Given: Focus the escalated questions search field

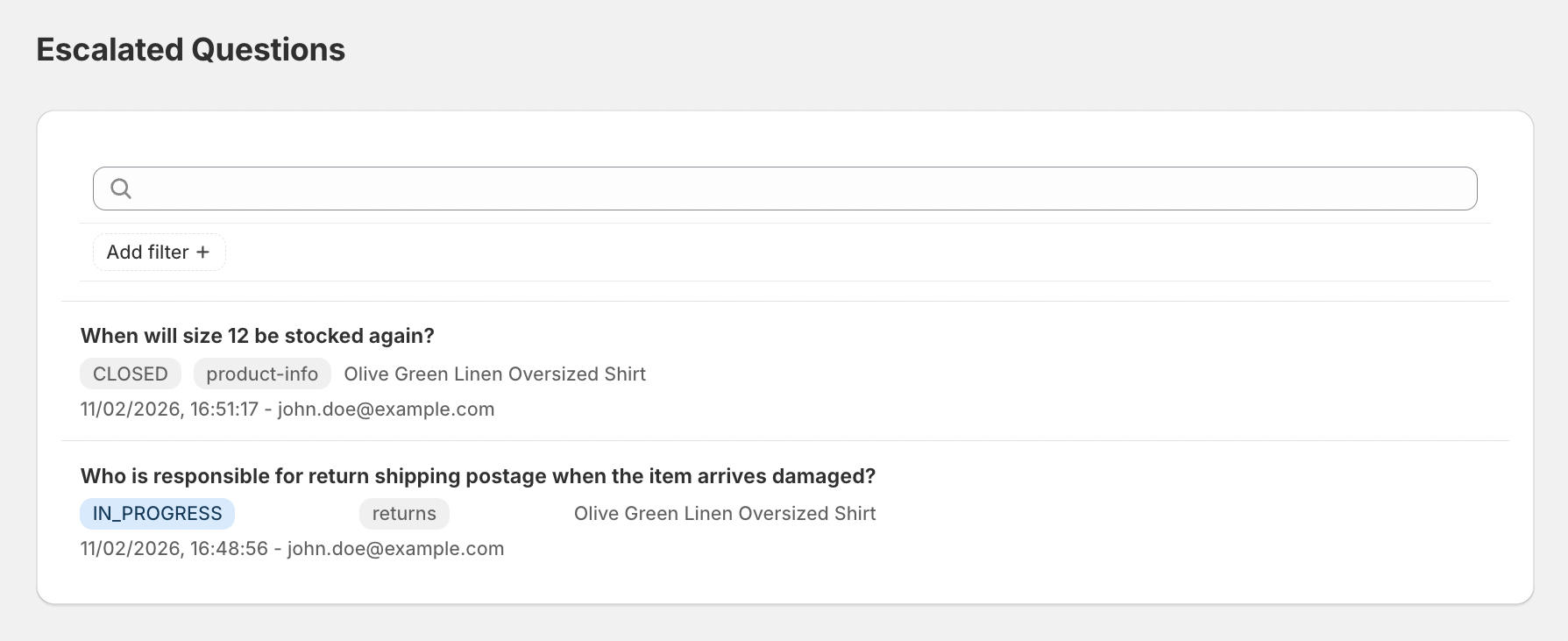Looking at the screenshot, I should 789,189.
